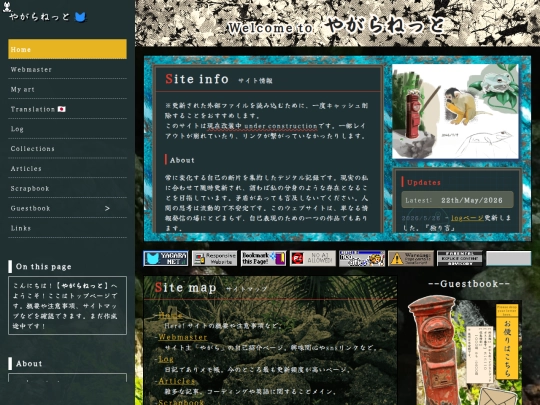Open the Log link in Site map

click(x=166, y=359)
